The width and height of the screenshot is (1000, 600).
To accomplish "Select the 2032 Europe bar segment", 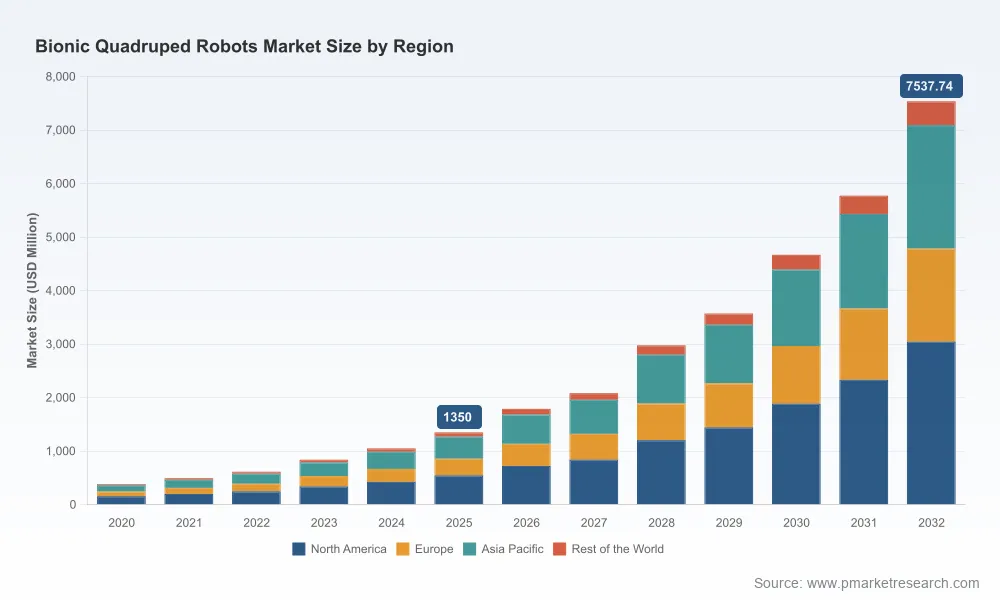I will [931, 295].
